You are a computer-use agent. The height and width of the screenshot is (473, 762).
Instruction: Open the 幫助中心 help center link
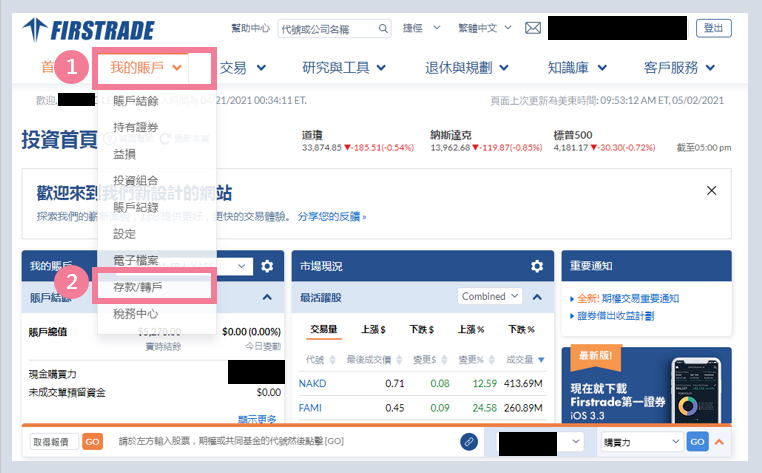tap(250, 28)
